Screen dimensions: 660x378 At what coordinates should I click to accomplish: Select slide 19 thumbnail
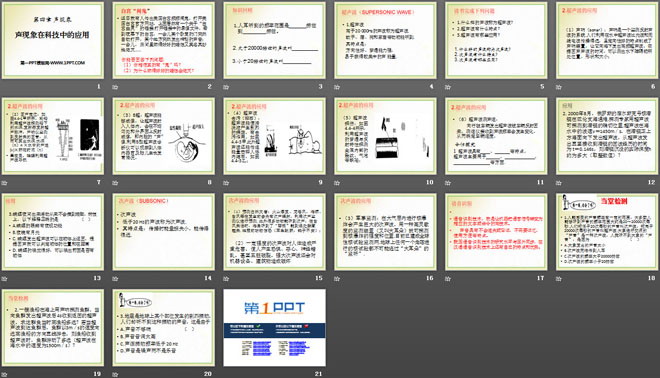(53, 327)
